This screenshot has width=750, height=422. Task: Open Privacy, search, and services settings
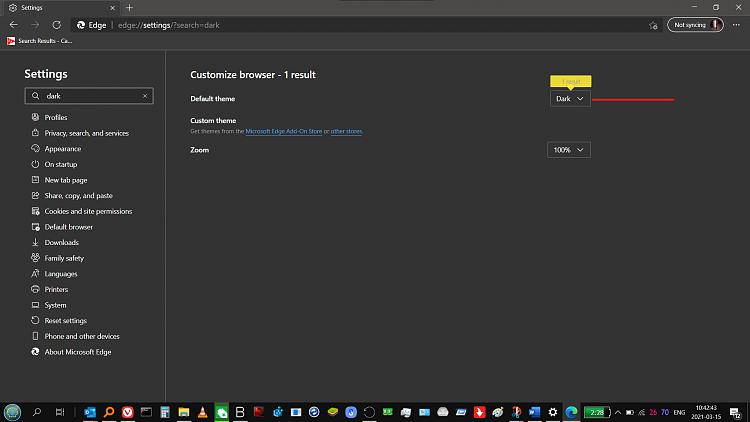[87, 133]
